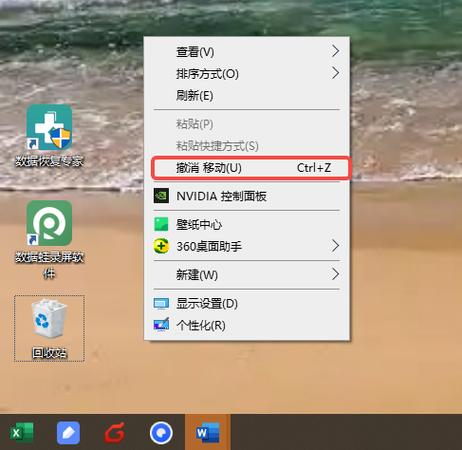Open the blue notes app in taskbar
The width and height of the screenshot is (462, 450).
click(68, 433)
